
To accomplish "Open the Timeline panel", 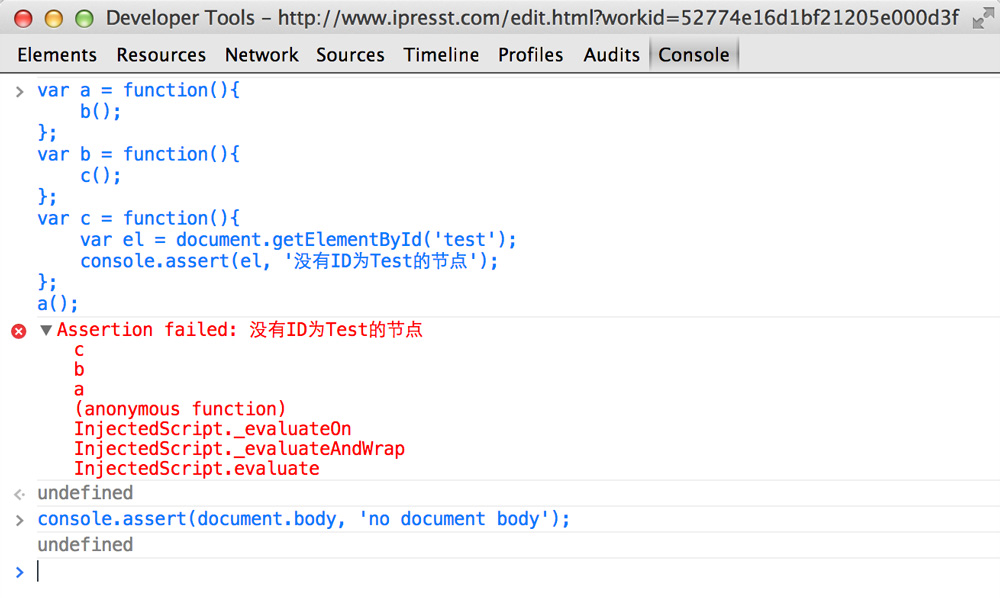I will click(441, 54).
